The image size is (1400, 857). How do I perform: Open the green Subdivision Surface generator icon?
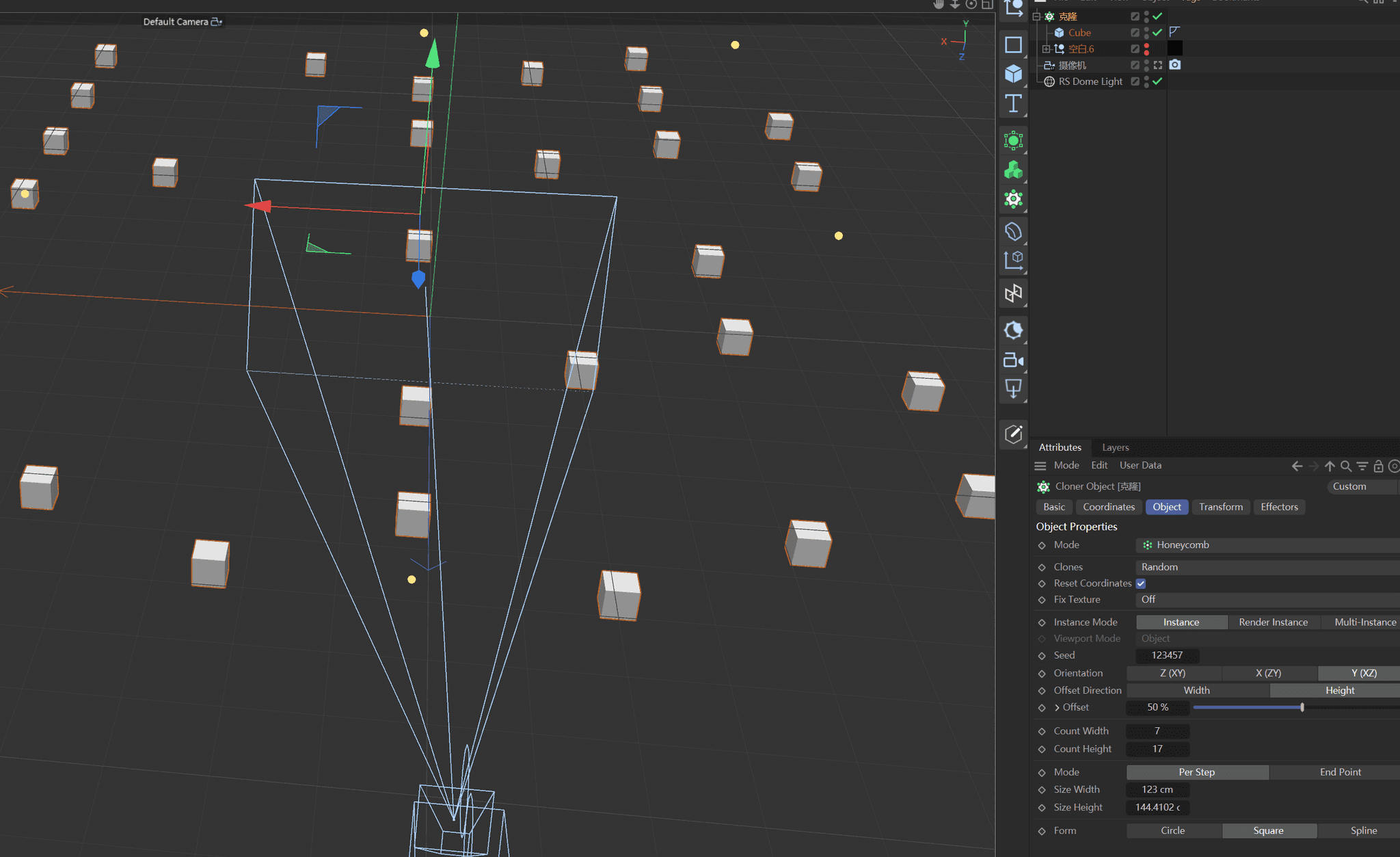click(1013, 141)
